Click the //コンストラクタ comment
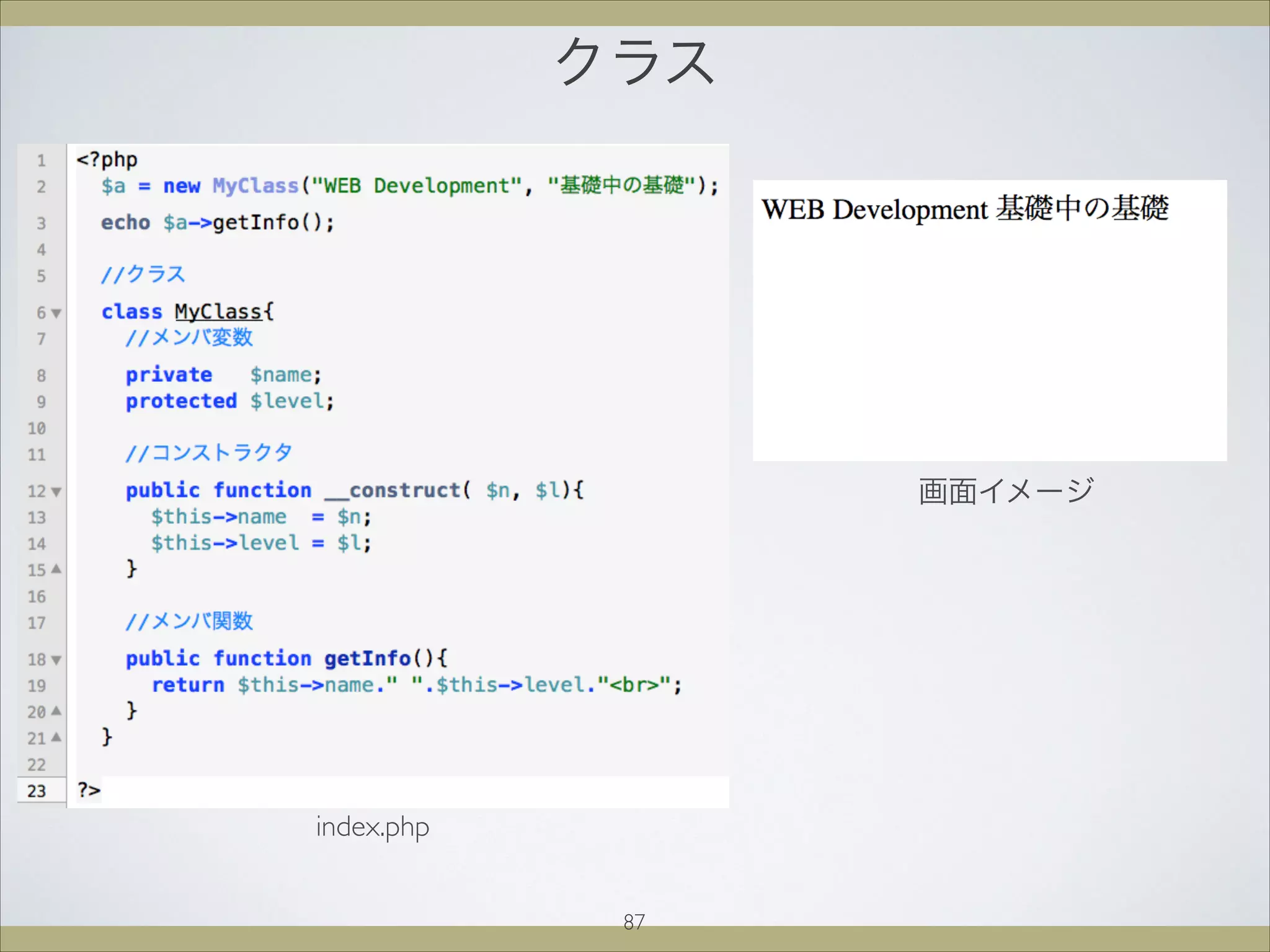 [209, 452]
